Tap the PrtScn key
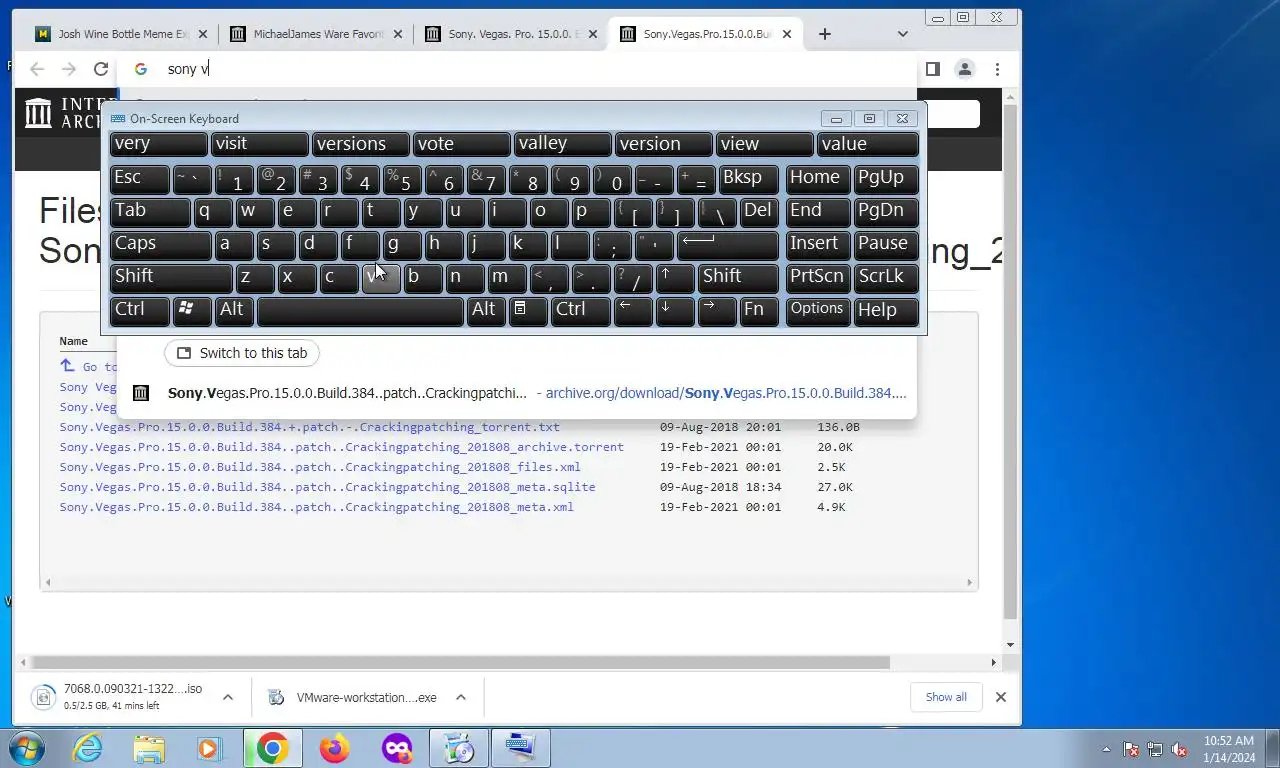This screenshot has height=768, width=1280. 818,278
